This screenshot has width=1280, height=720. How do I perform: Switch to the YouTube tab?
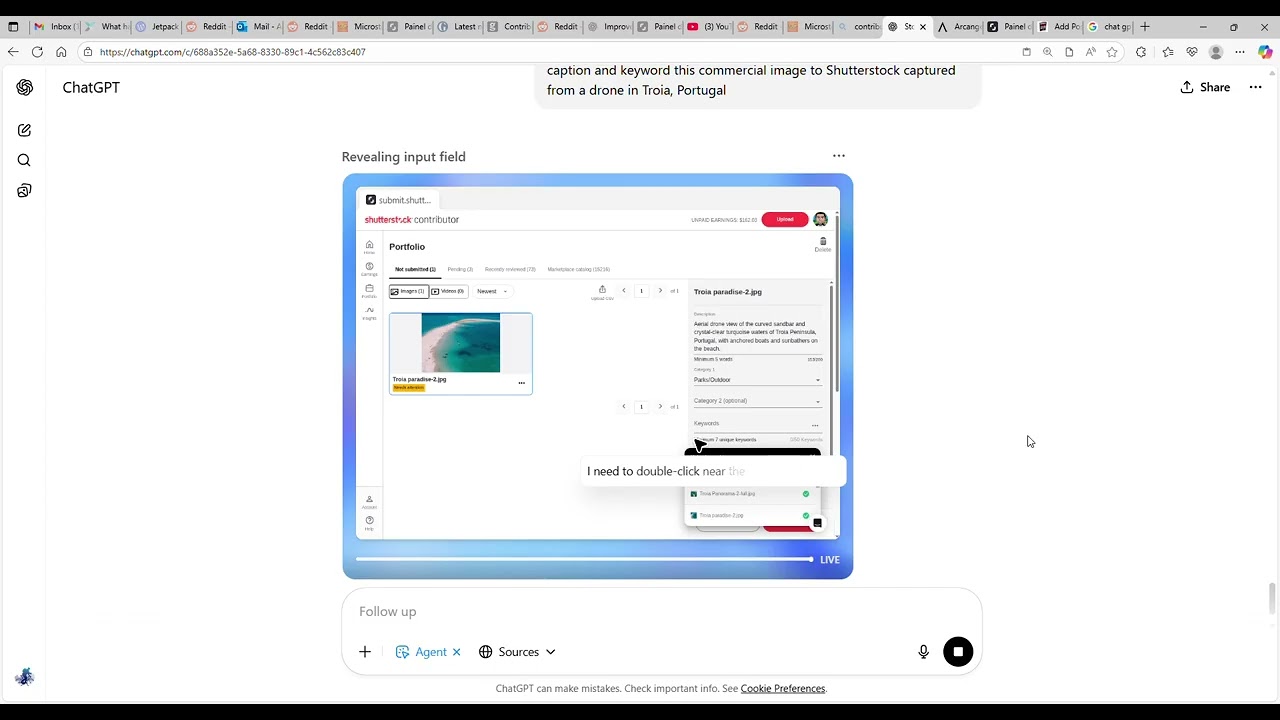[709, 27]
